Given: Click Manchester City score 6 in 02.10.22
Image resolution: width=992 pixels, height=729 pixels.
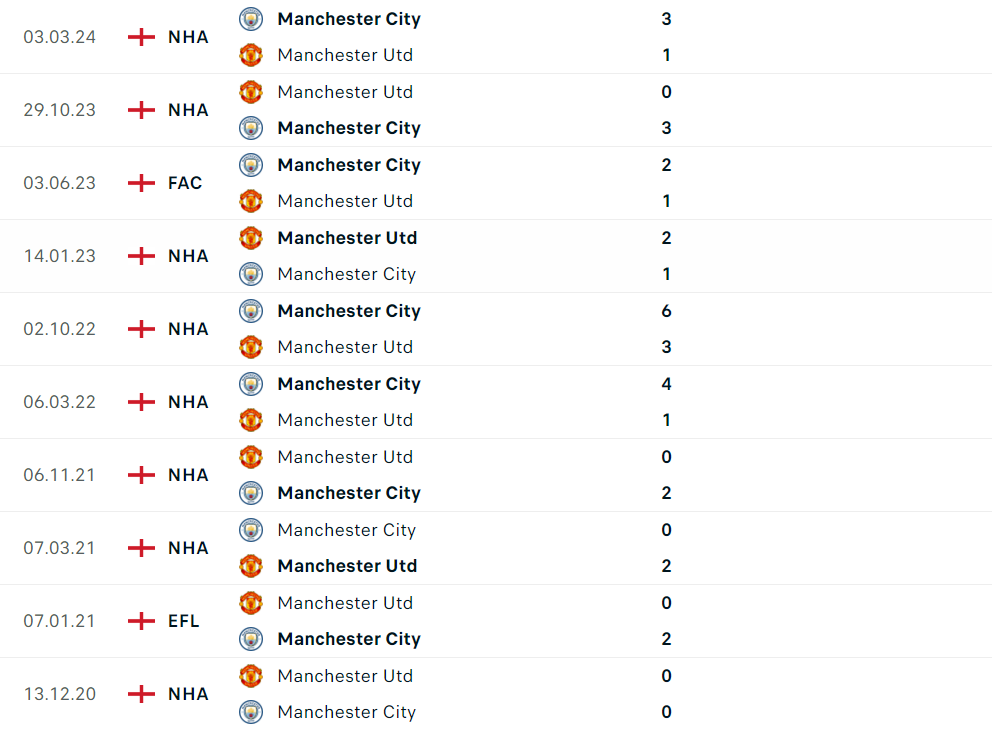Looking at the screenshot, I should point(667,311).
